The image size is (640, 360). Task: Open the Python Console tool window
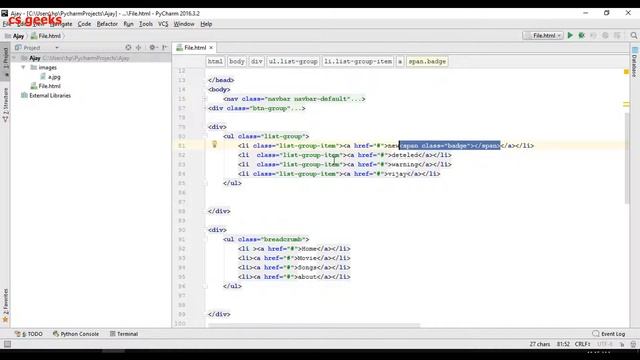tap(76, 334)
